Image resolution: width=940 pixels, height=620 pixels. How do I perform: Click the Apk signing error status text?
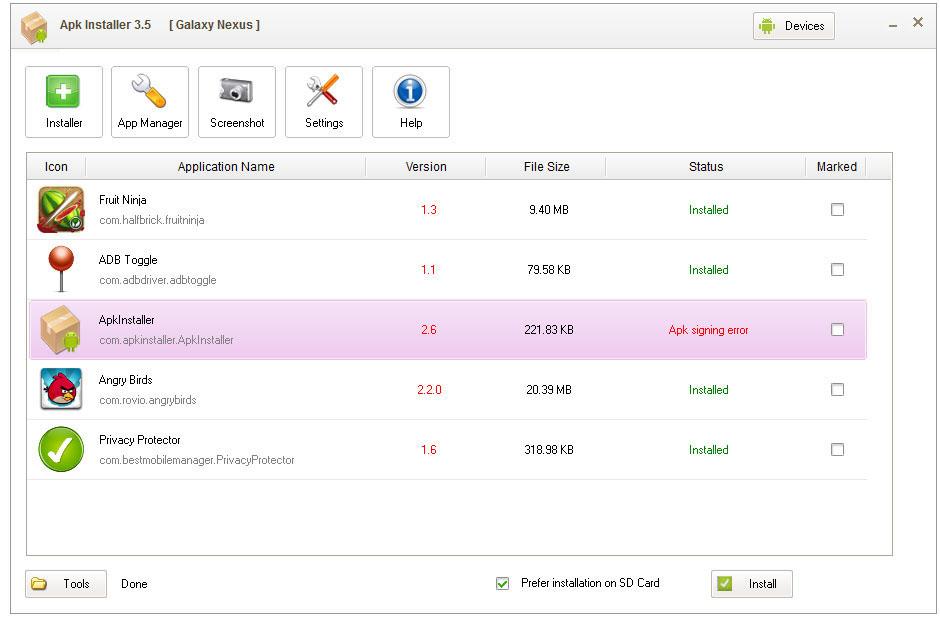708,329
